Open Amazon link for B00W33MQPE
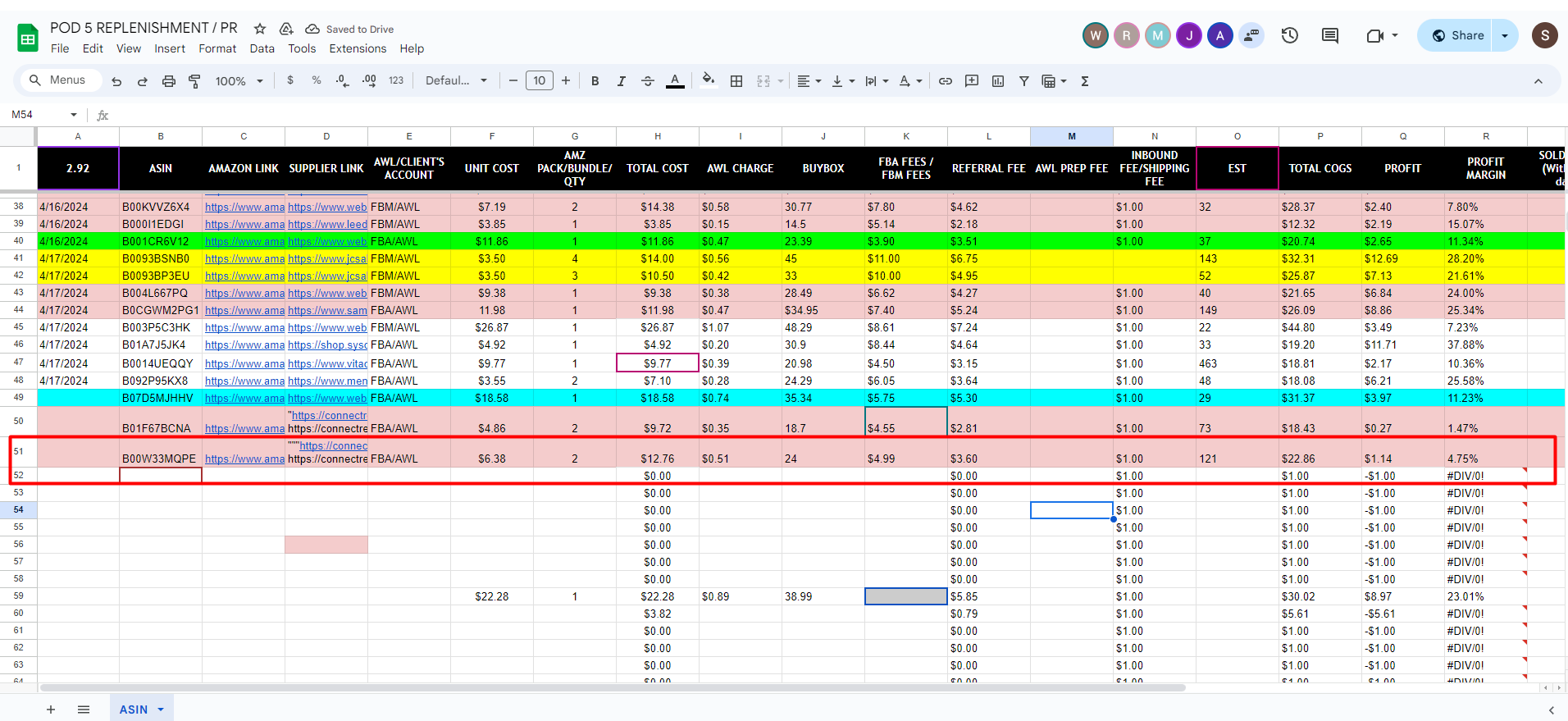This screenshot has height=721, width=1568. pos(244,459)
